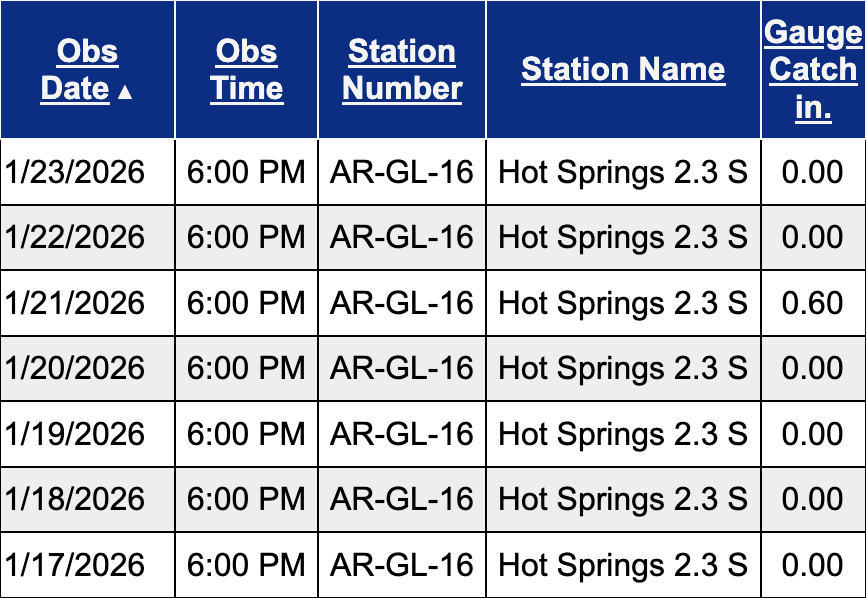Click Hot Springs 2.3 S in 1/18/2026 row
The height and width of the screenshot is (598, 866).
click(x=623, y=499)
